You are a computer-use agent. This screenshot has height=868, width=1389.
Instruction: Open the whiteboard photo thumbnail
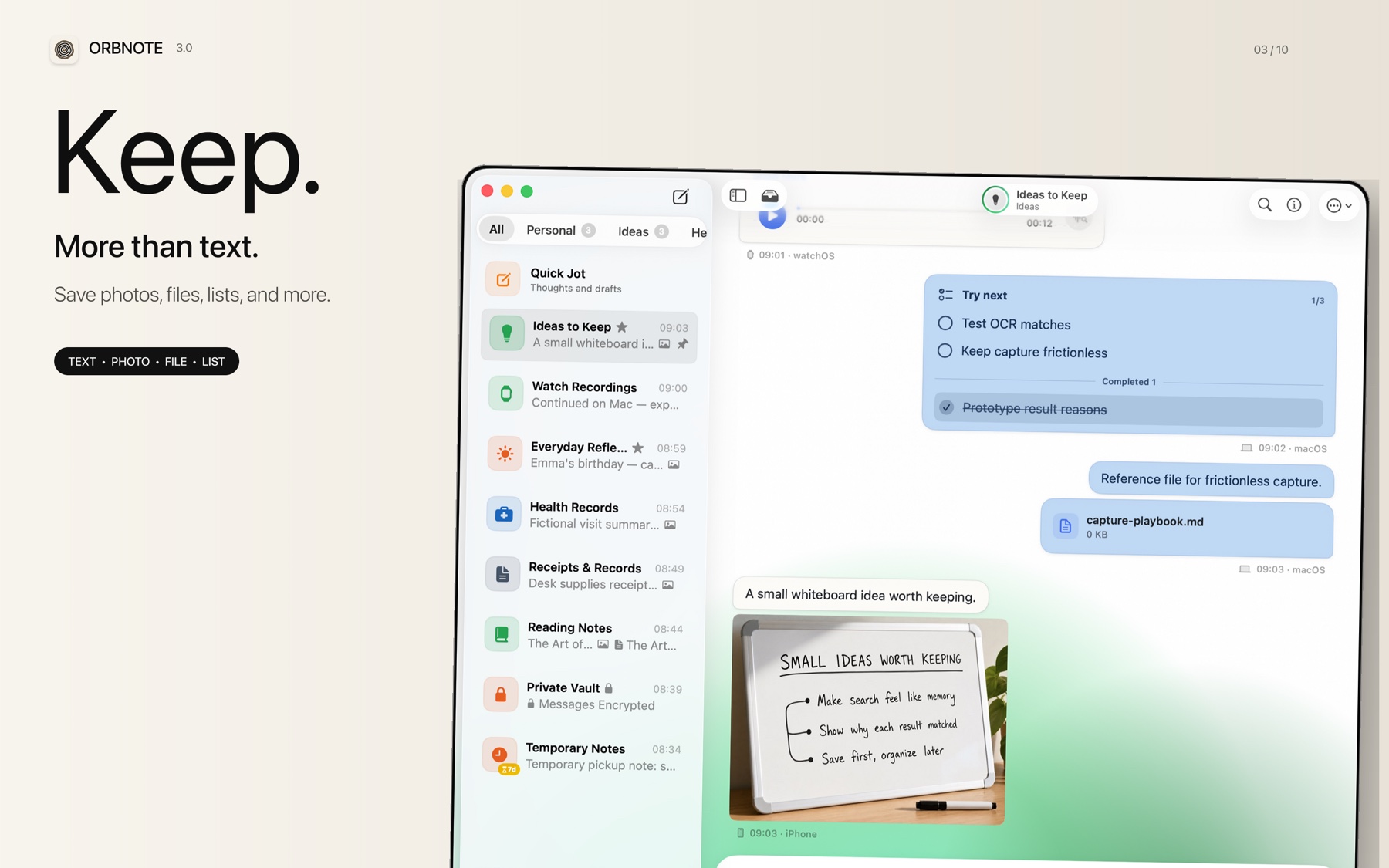point(868,718)
